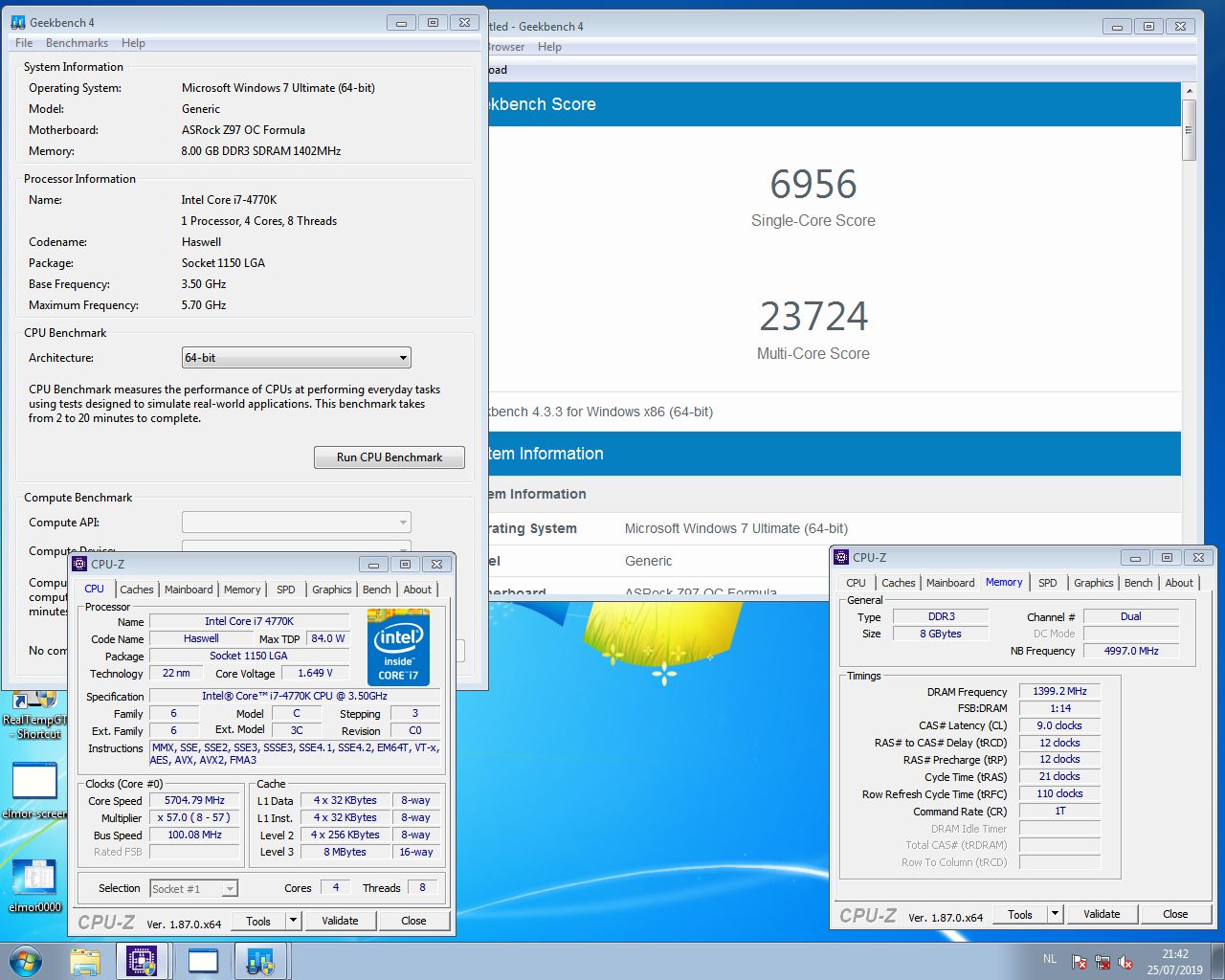This screenshot has height=980, width=1225.
Task: Open About tab in left CPU-Z
Action: click(x=417, y=590)
